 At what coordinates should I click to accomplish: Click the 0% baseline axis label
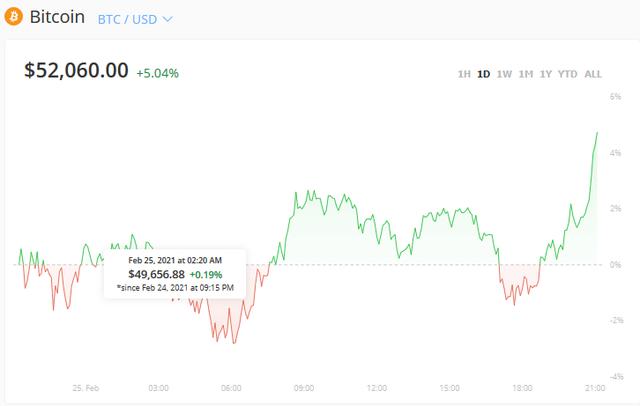(x=617, y=264)
